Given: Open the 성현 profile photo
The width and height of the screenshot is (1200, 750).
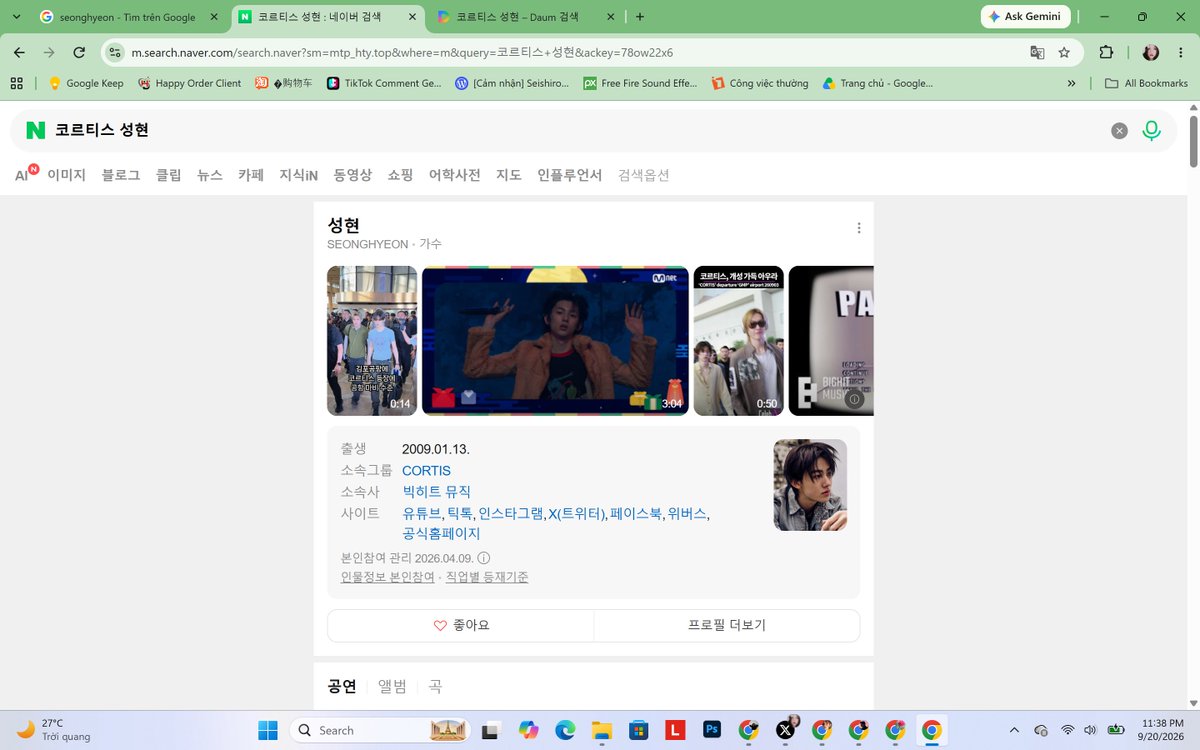Looking at the screenshot, I should coord(810,485).
